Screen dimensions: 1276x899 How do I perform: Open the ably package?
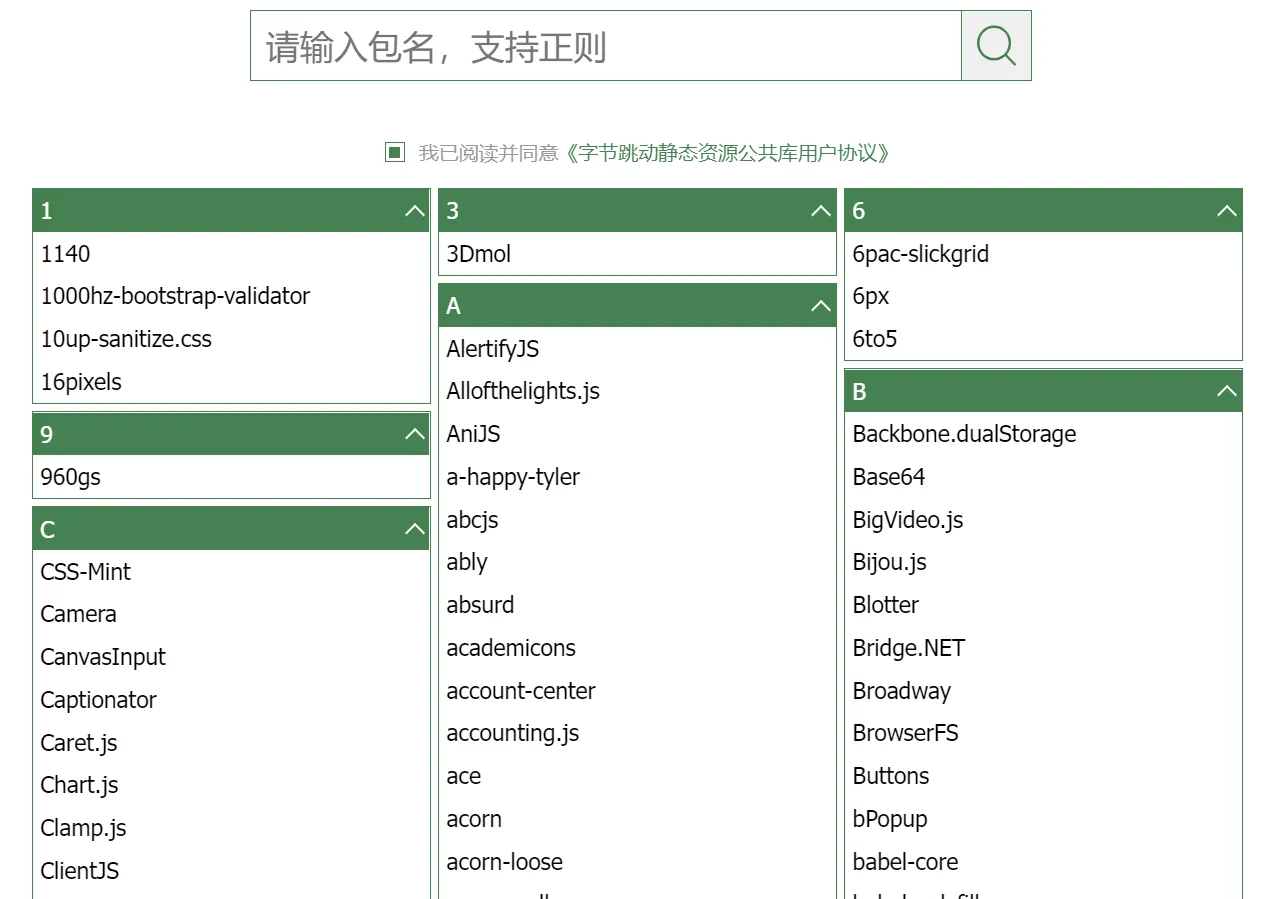(x=467, y=562)
